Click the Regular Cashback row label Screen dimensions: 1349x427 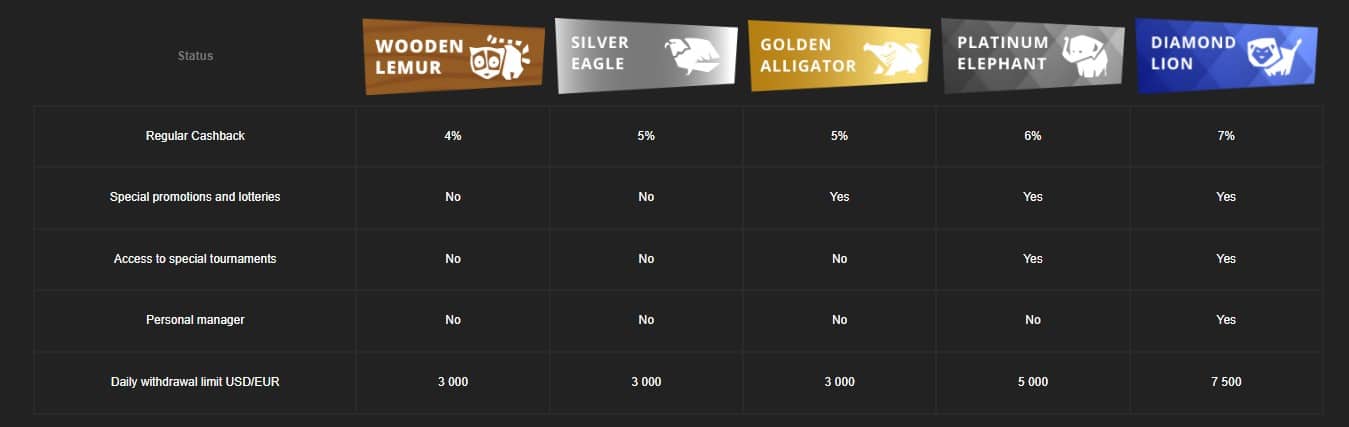pyautogui.click(x=195, y=136)
